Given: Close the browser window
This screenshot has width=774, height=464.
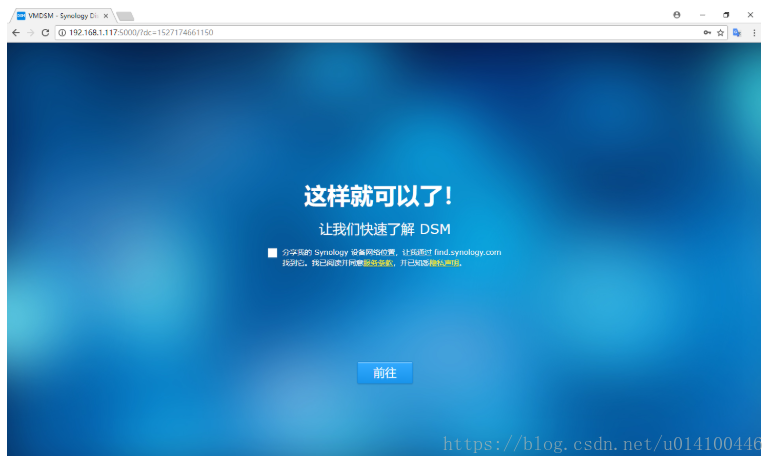Looking at the screenshot, I should click(x=750, y=15).
